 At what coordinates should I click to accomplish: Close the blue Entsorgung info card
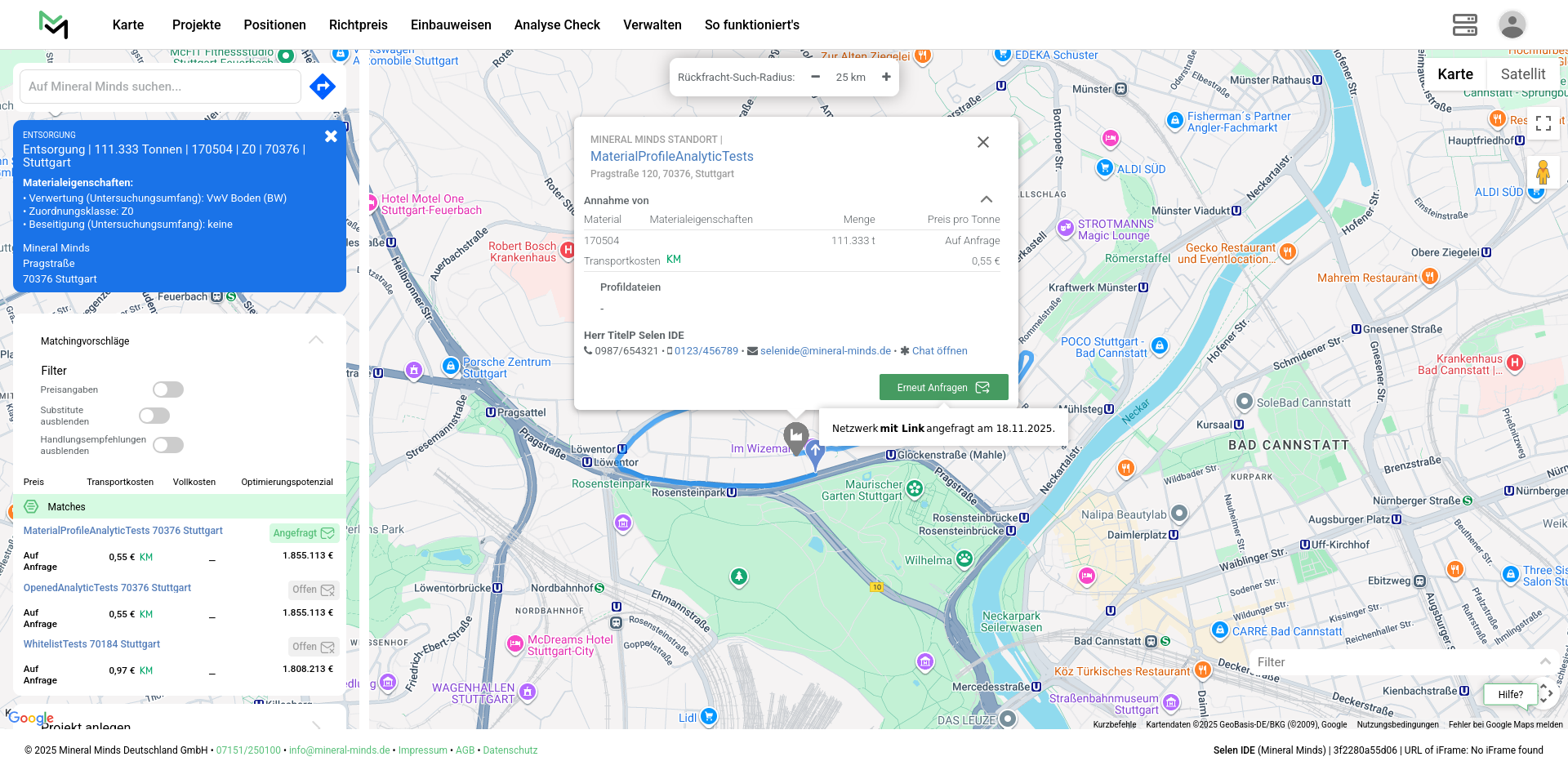331,136
